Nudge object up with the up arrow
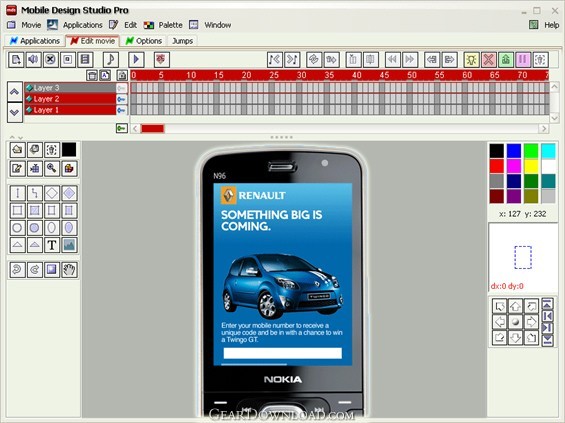 pos(515,306)
